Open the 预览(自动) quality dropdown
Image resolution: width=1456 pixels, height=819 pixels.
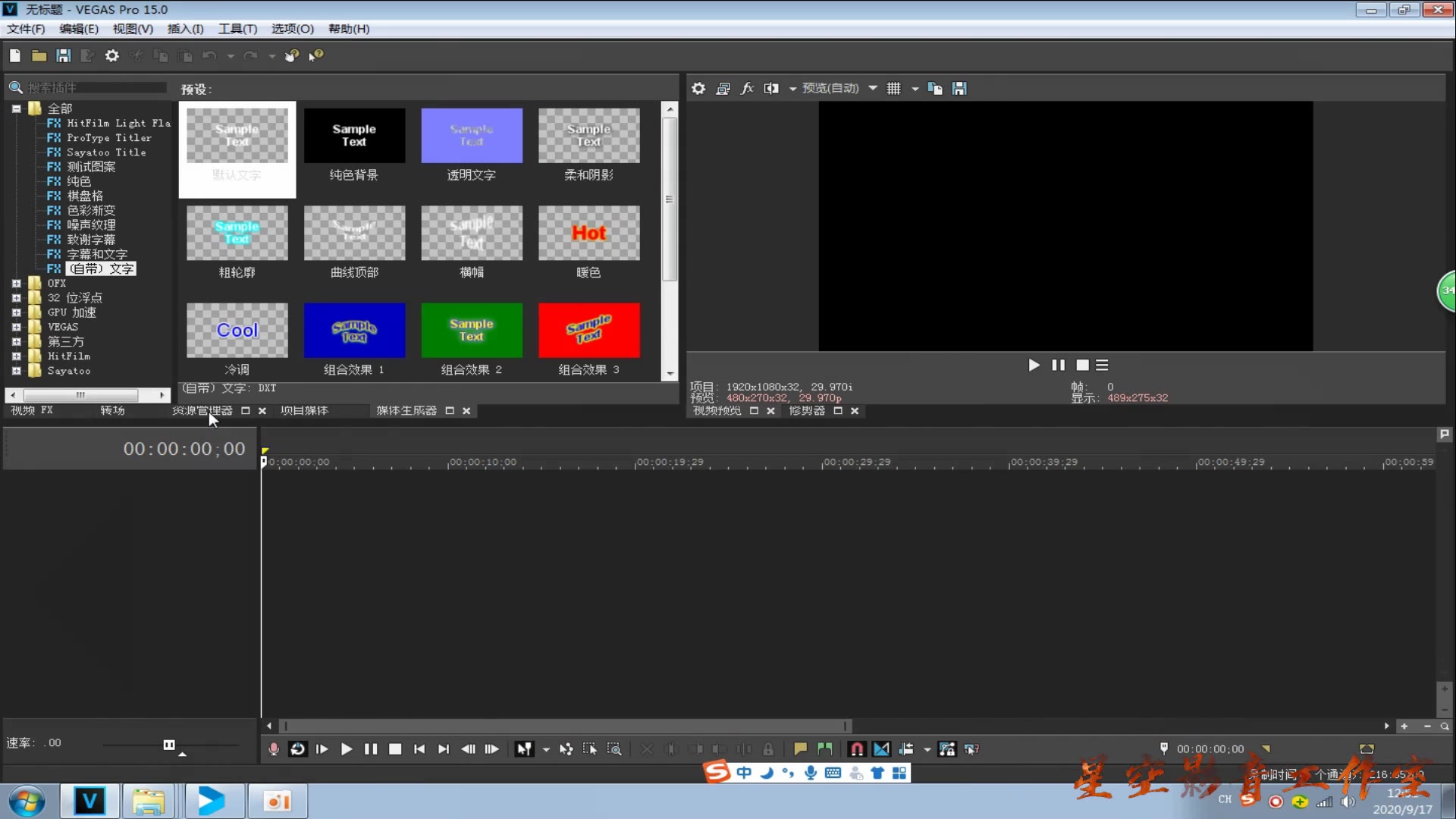pyautogui.click(x=839, y=89)
